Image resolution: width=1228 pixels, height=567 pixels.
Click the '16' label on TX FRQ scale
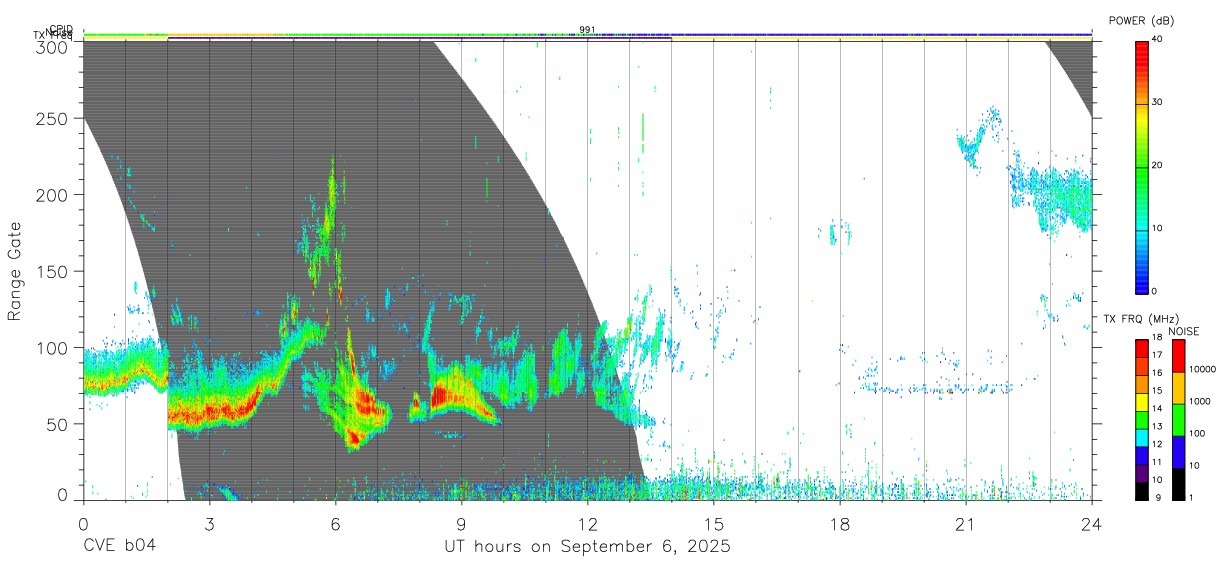click(x=1157, y=373)
